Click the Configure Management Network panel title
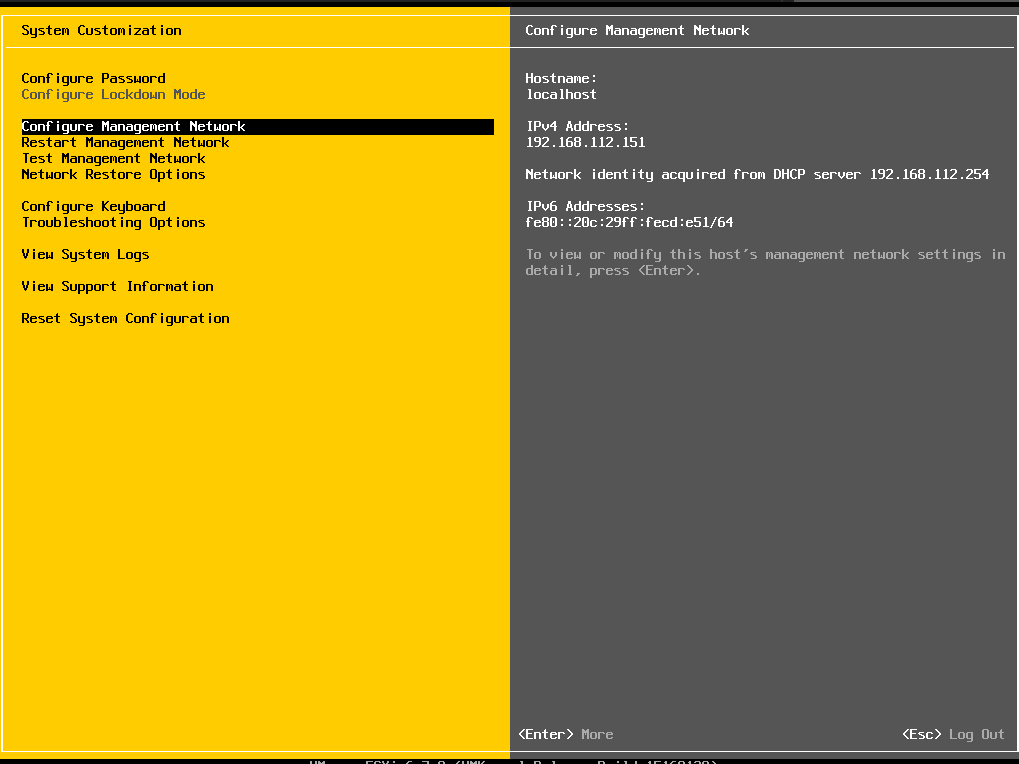The width and height of the screenshot is (1019, 764). tap(637, 31)
